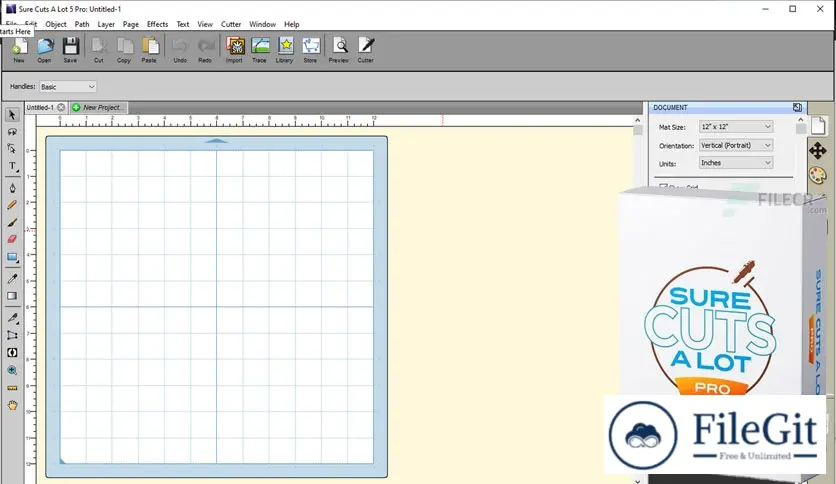Select the node Edit Shape tool
The width and height of the screenshot is (836, 484).
[x=12, y=149]
